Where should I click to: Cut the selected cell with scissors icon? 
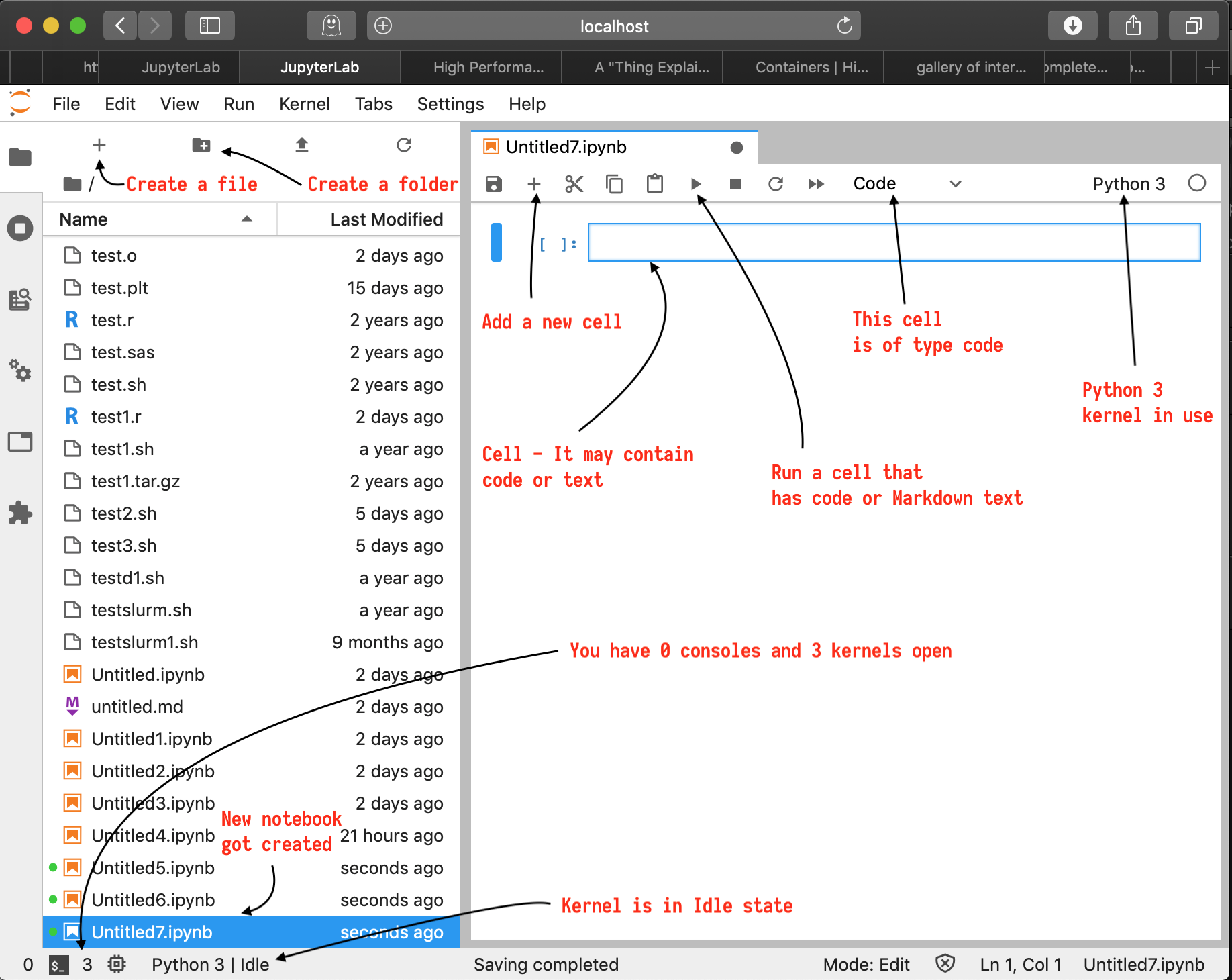pos(574,184)
